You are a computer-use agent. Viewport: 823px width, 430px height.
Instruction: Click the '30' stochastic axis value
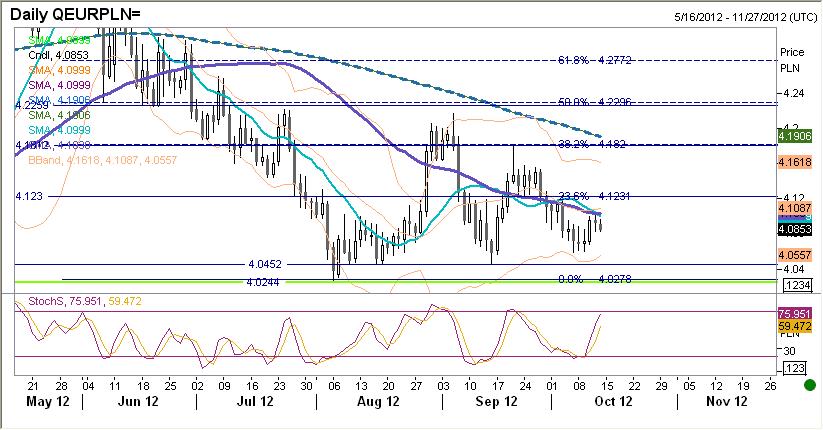pos(789,351)
